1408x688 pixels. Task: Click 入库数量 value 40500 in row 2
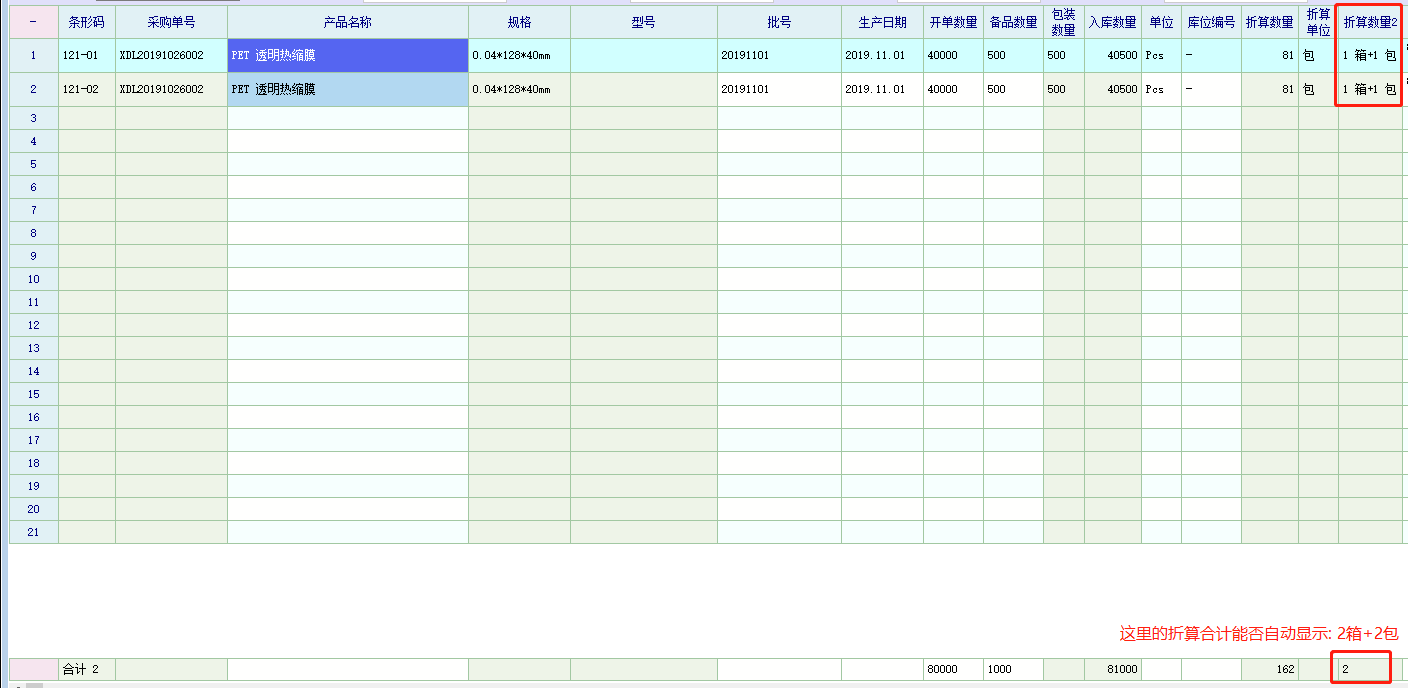[x=1112, y=90]
